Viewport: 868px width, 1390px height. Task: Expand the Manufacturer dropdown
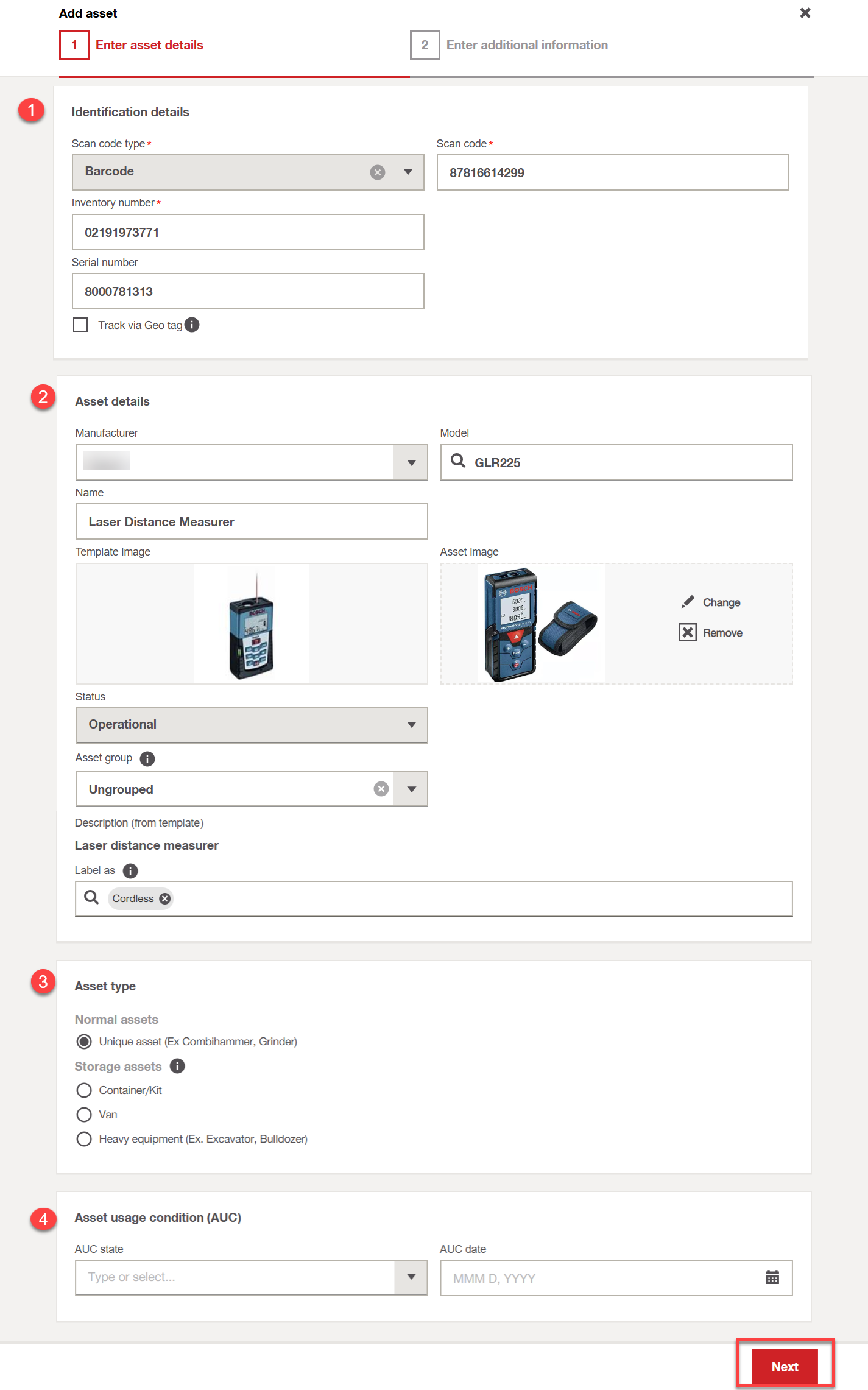coord(411,462)
